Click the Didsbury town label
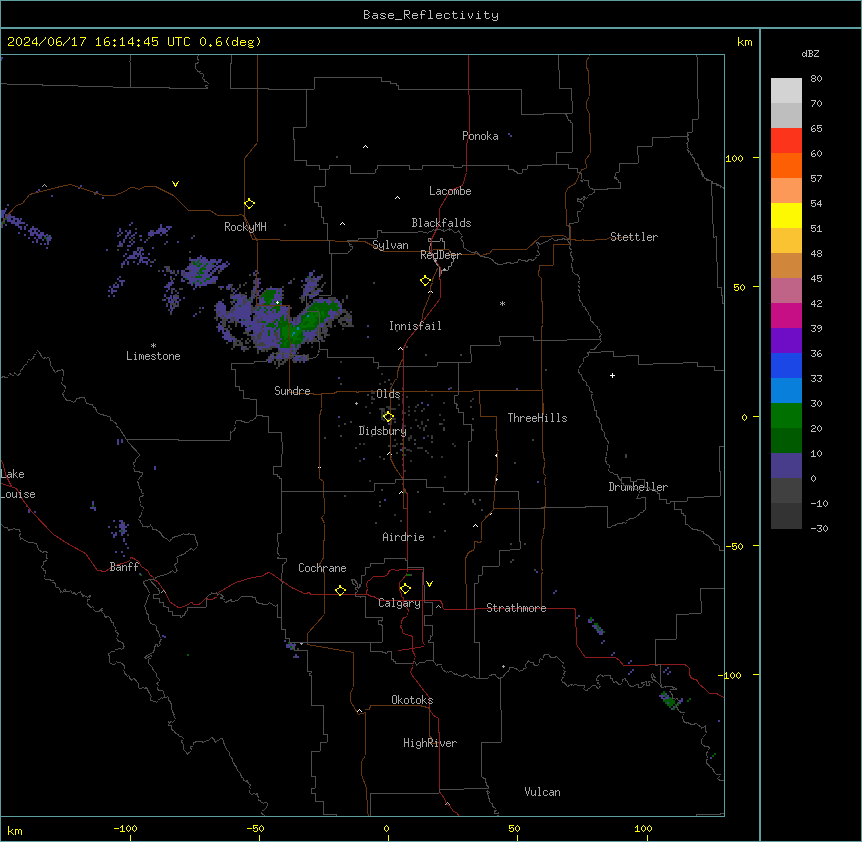Viewport: 862px width, 842px height. point(383,431)
